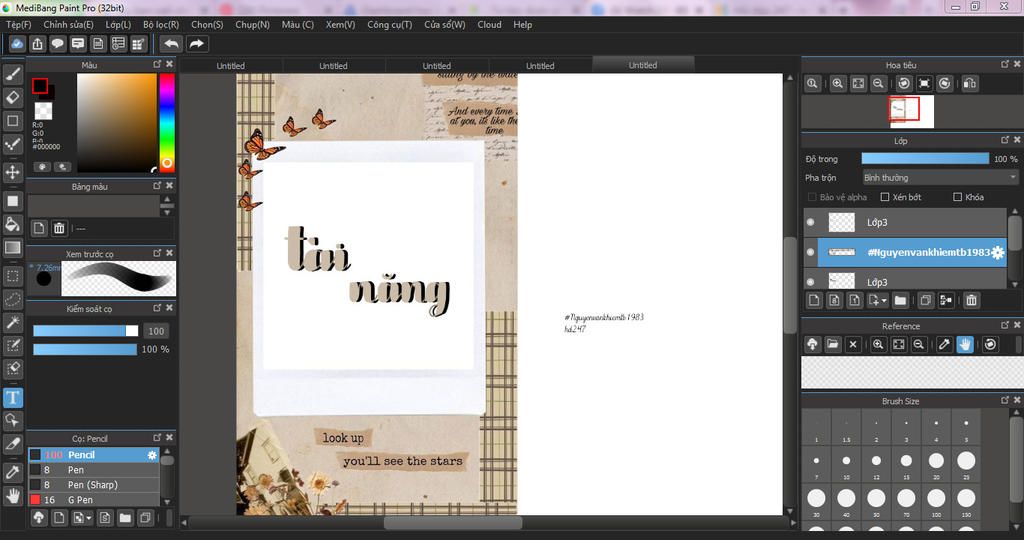Clear reference image with X icon
Viewport: 1024px width, 540px height.
click(x=853, y=344)
